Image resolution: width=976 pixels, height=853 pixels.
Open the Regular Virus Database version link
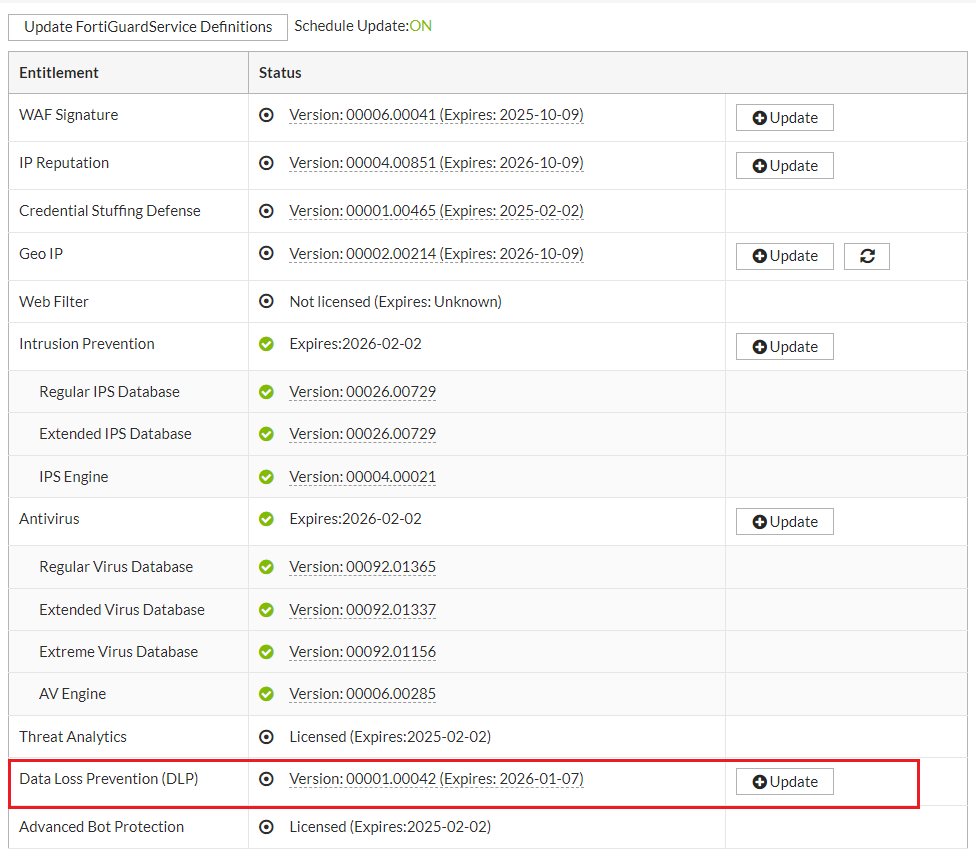(x=362, y=566)
